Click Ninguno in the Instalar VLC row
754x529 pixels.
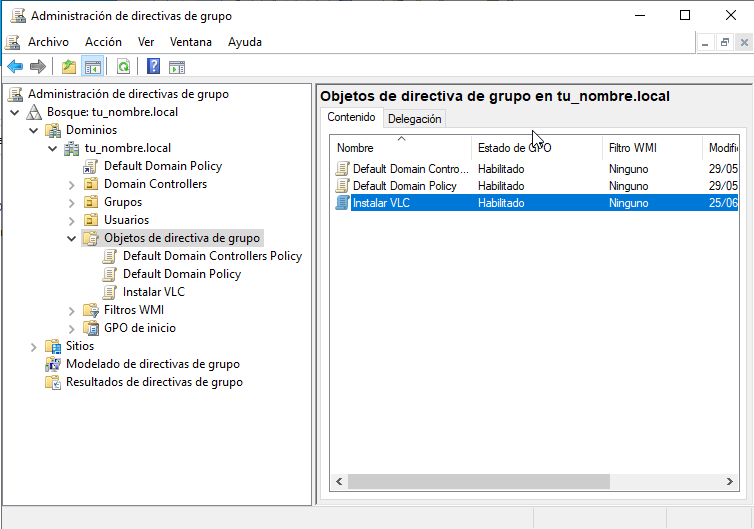coord(628,202)
